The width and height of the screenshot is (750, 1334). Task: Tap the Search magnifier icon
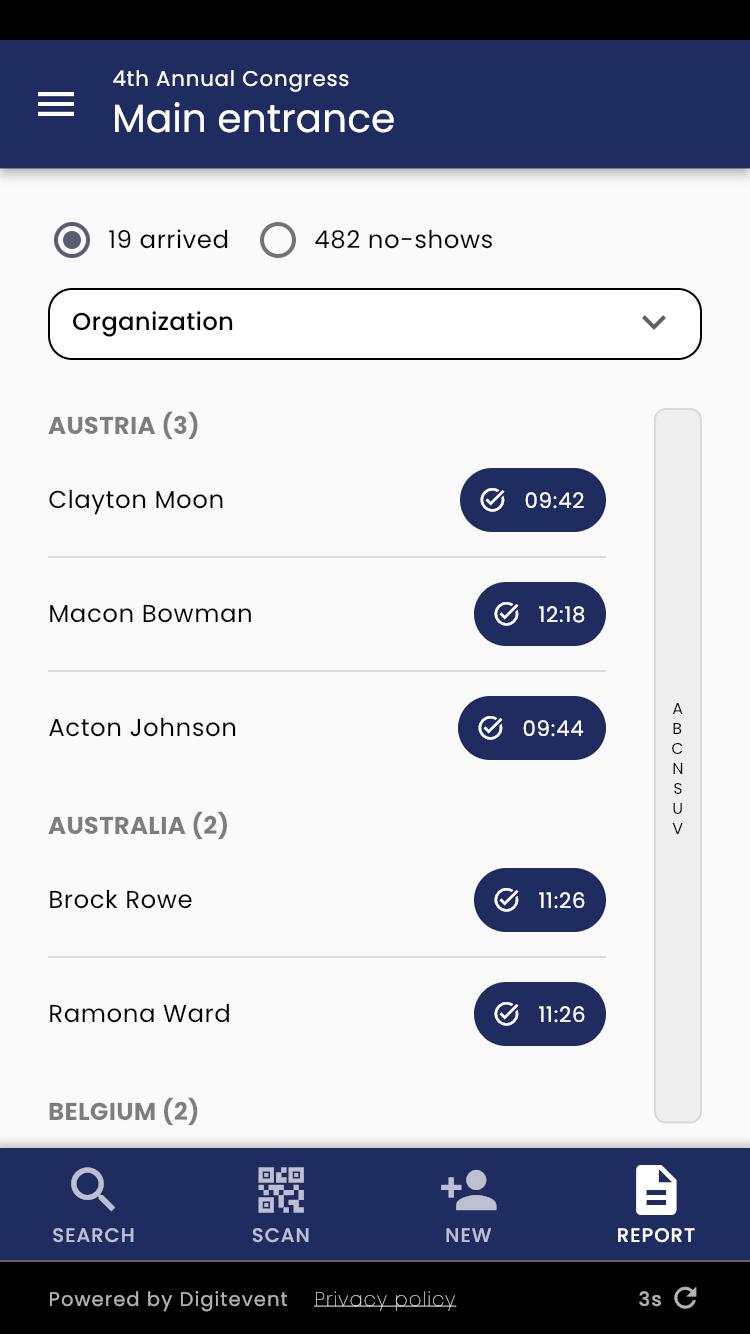93,1189
